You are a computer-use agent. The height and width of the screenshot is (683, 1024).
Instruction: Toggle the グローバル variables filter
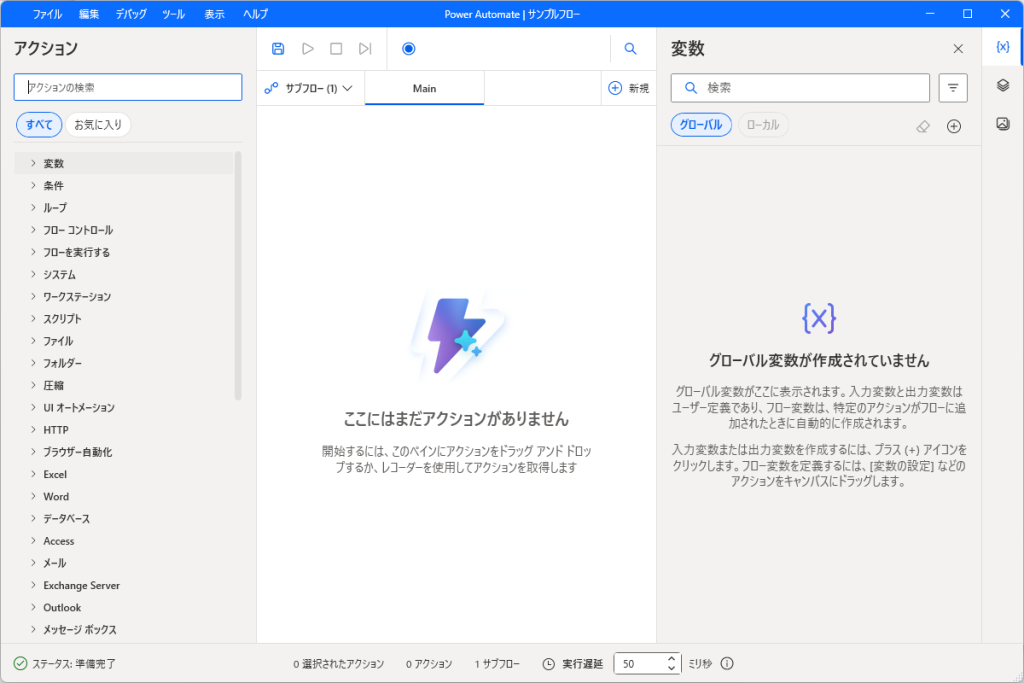701,125
